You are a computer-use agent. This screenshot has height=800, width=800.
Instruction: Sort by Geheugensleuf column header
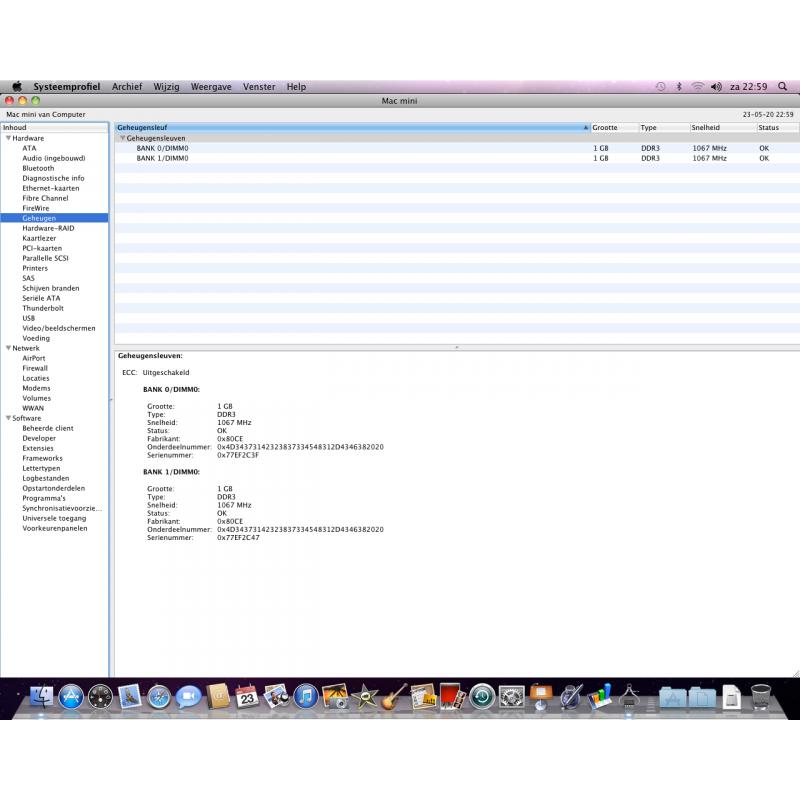352,128
